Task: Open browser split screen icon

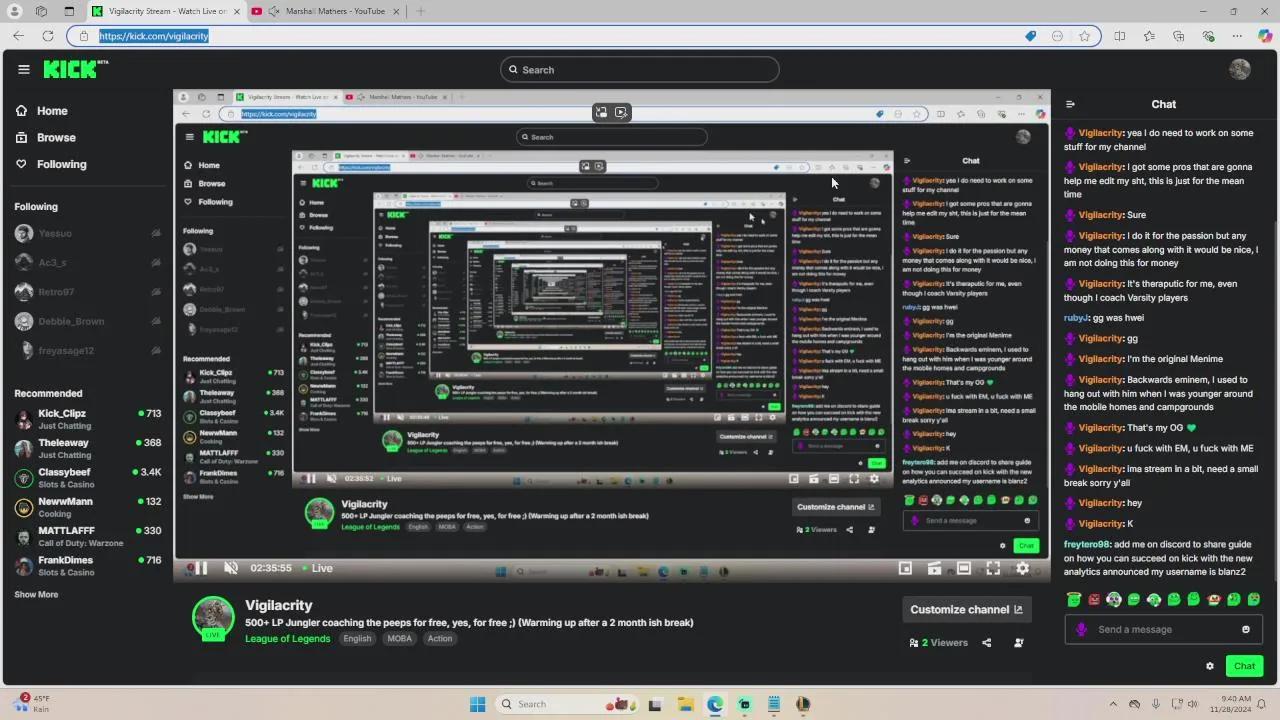Action: click(x=1120, y=36)
